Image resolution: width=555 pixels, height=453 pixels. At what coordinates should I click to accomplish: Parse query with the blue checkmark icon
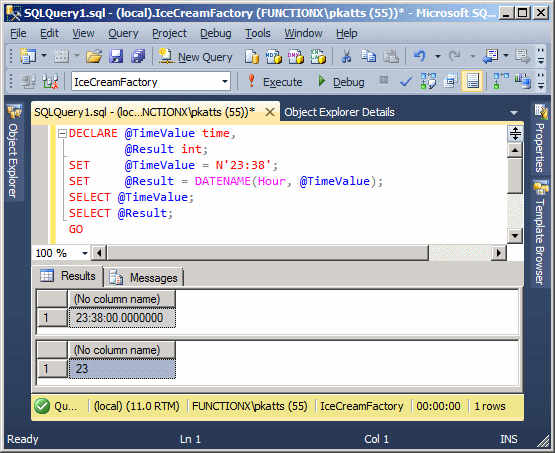pyautogui.click(x=406, y=82)
